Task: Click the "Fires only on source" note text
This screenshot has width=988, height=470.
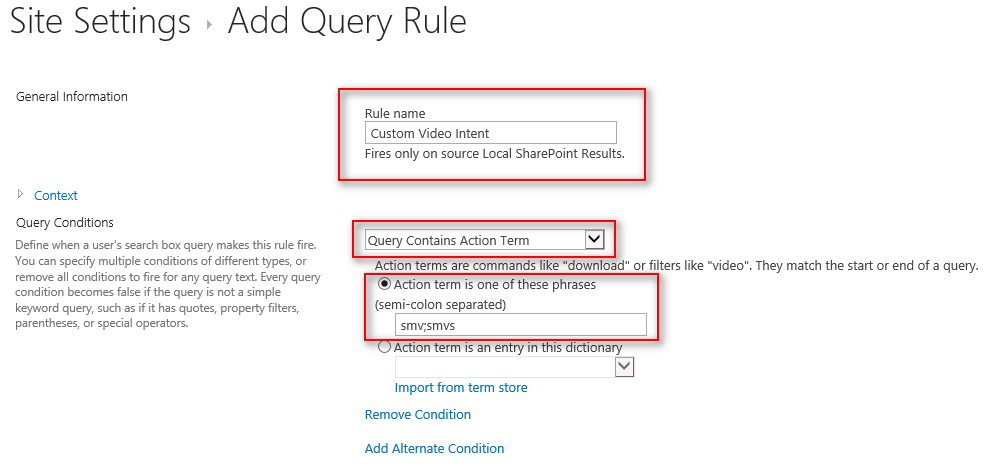Action: [494, 154]
